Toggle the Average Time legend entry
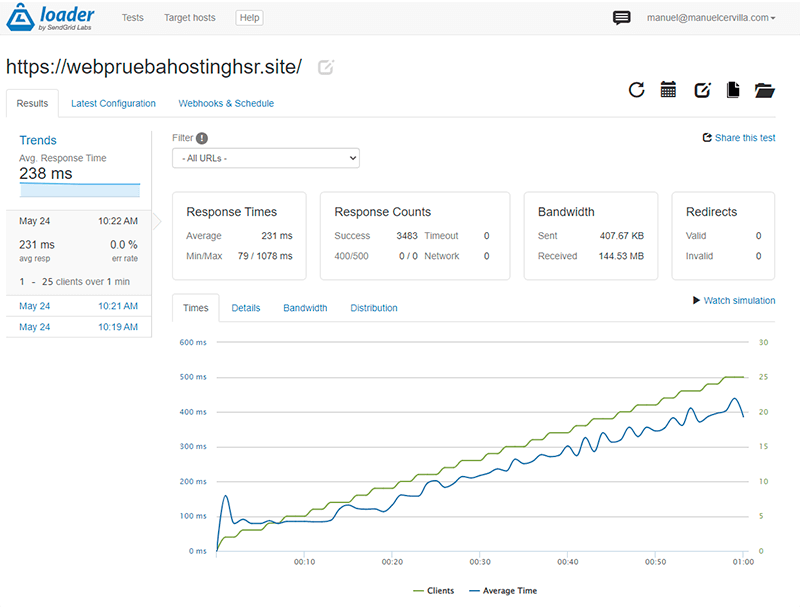The width and height of the screenshot is (800, 608). tap(503, 591)
